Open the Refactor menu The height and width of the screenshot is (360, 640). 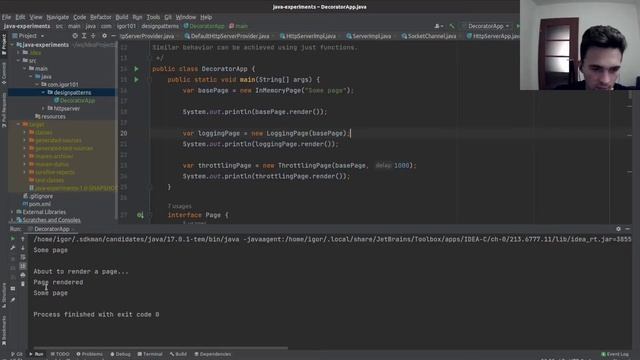point(100,17)
